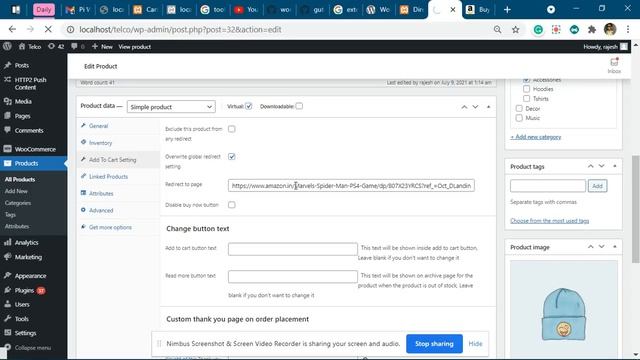Open Pages in the sidebar
Screen dimensions: 640x360
22,116
